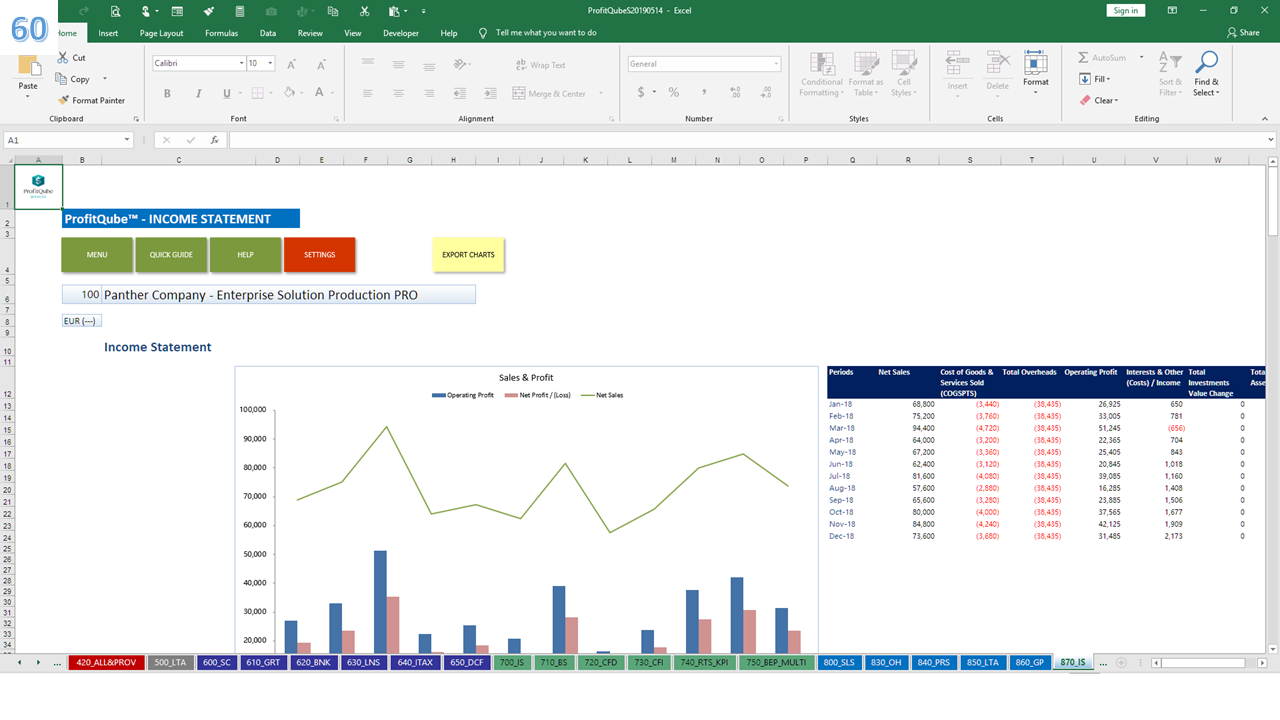The height and width of the screenshot is (720, 1280).
Task: Open the General number format dropdown
Action: coord(776,64)
